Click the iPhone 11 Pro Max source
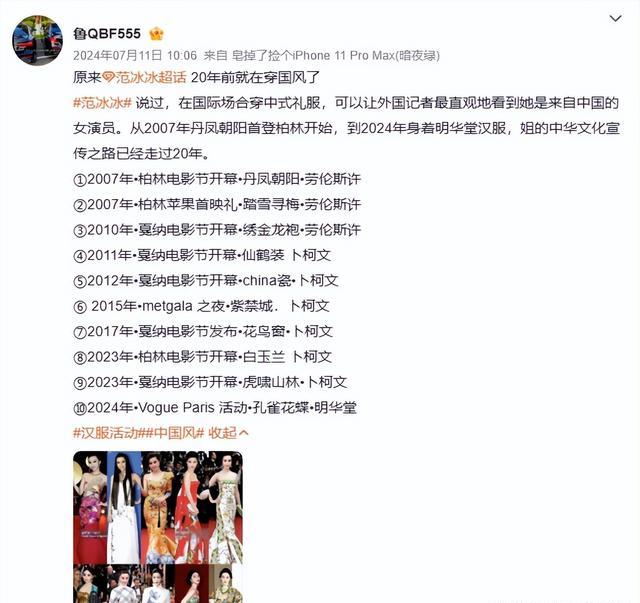 click(x=336, y=55)
